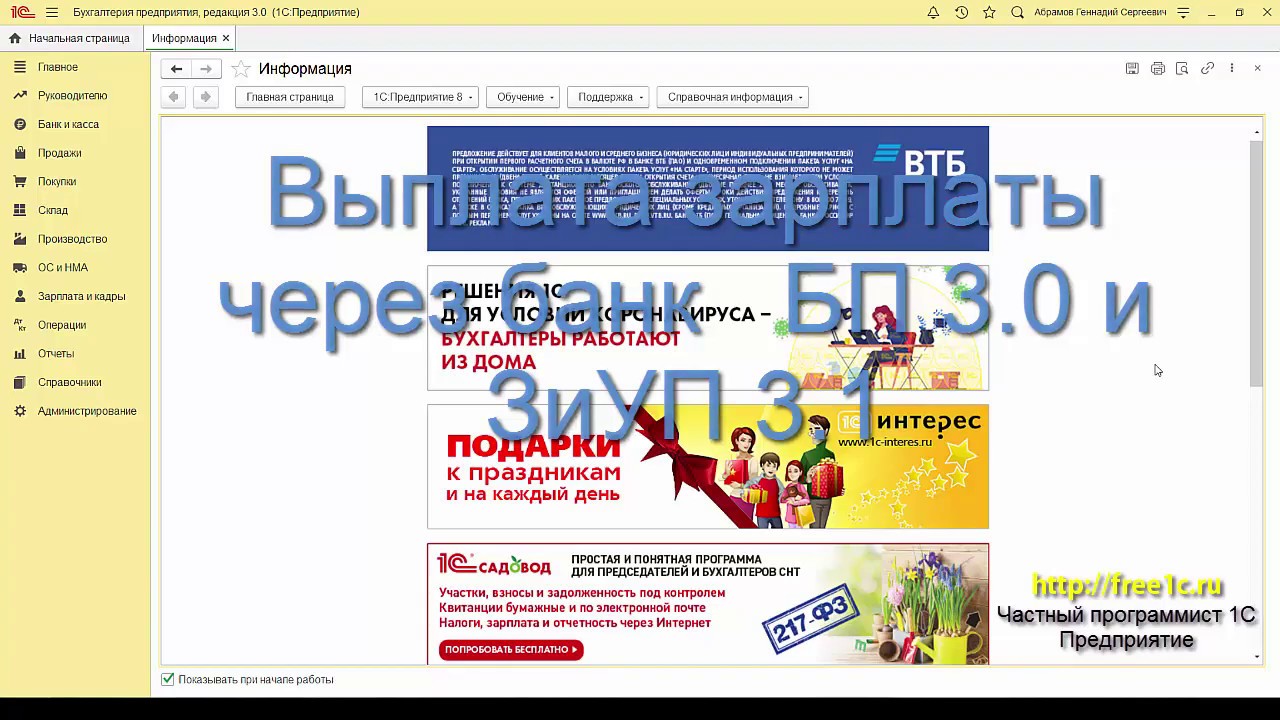
Task: Click the vertical scrollbar thumb
Action: [x=1256, y=264]
